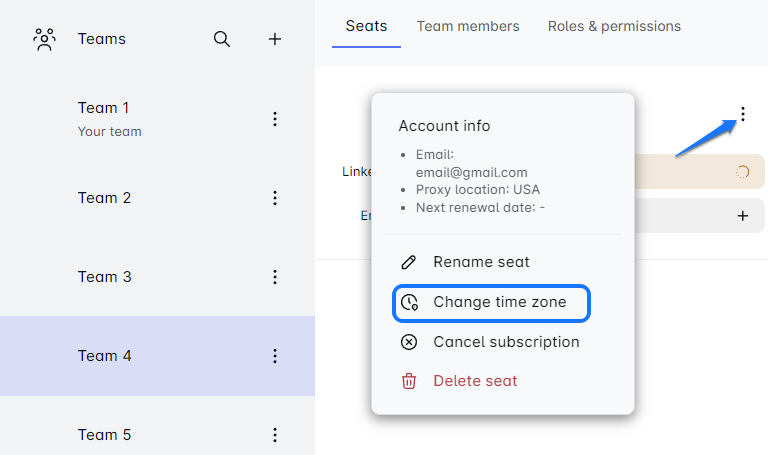Open Team 5 three-dot options menu
Image resolution: width=768 pixels, height=455 pixels.
coord(275,435)
